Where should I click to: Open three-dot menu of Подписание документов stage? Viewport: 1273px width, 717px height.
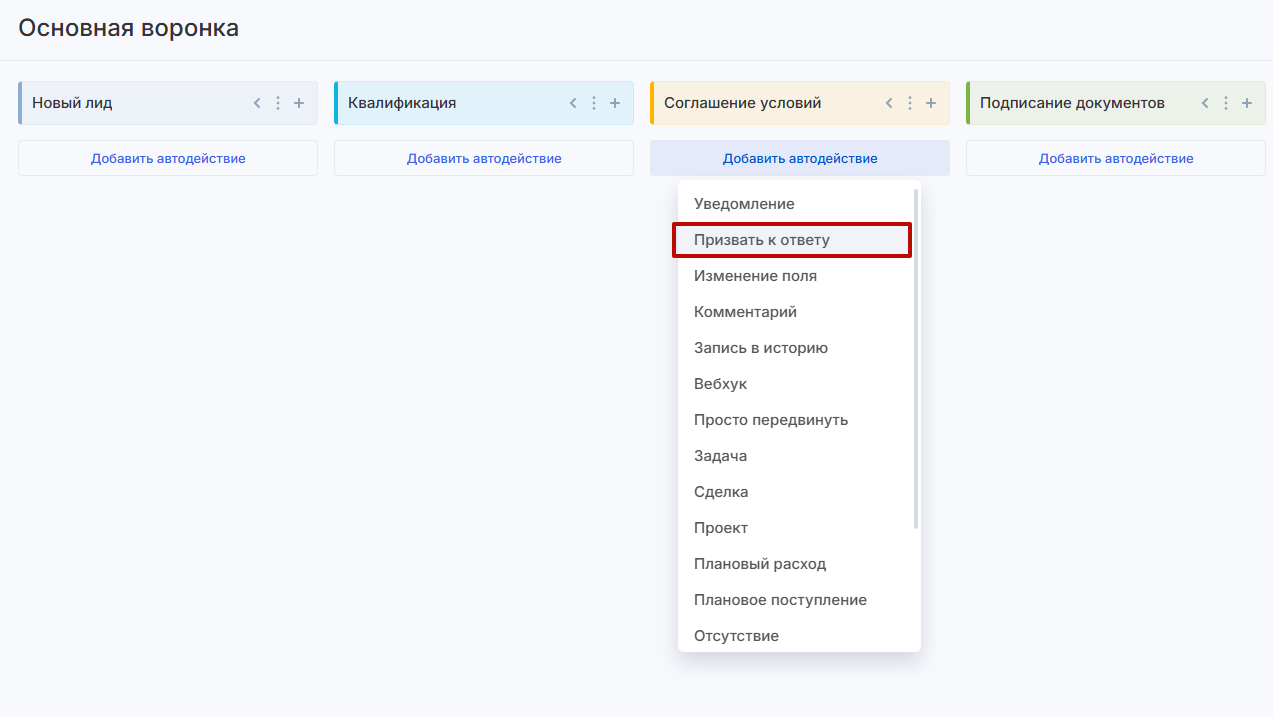tap(1226, 103)
